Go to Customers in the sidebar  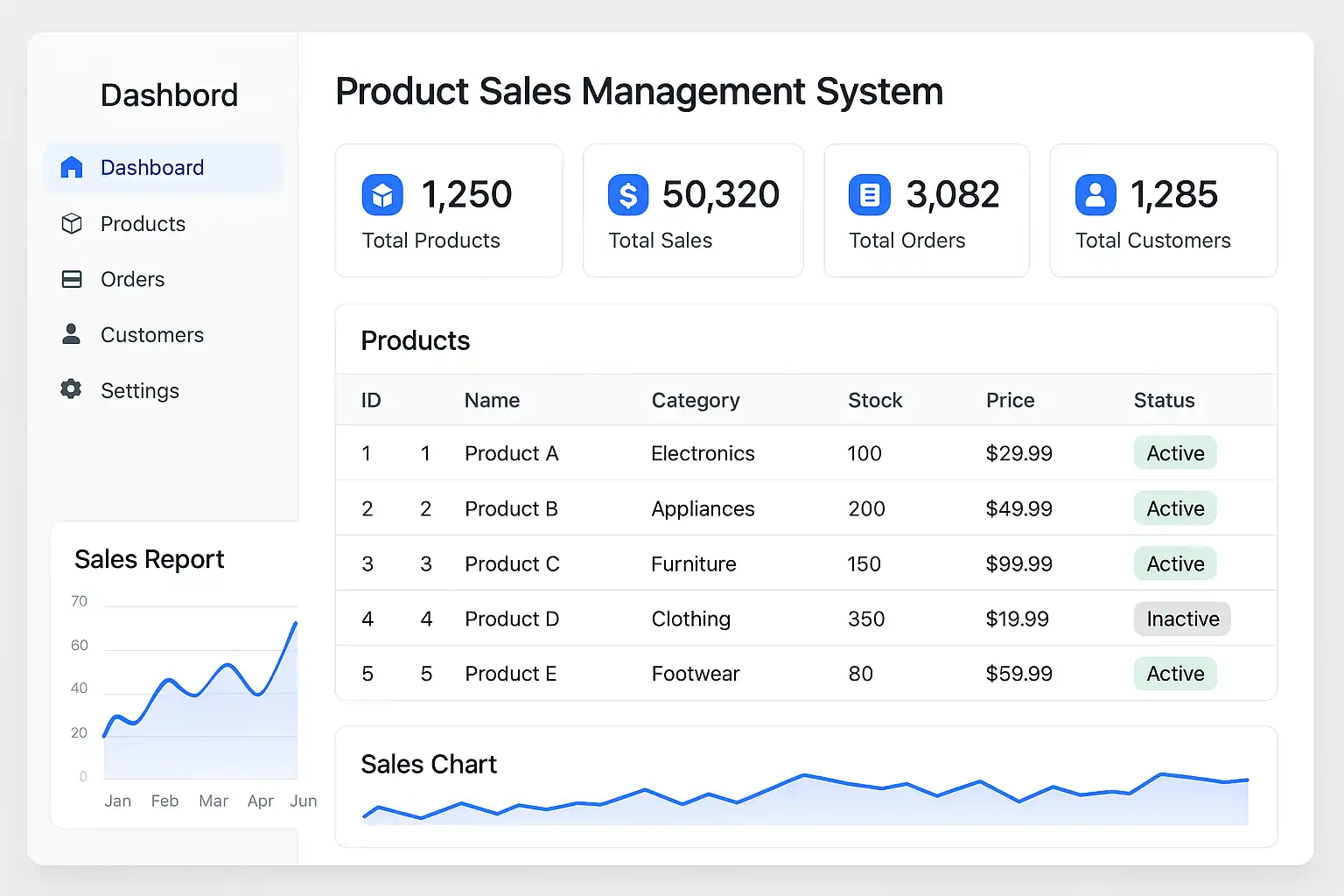(x=151, y=335)
